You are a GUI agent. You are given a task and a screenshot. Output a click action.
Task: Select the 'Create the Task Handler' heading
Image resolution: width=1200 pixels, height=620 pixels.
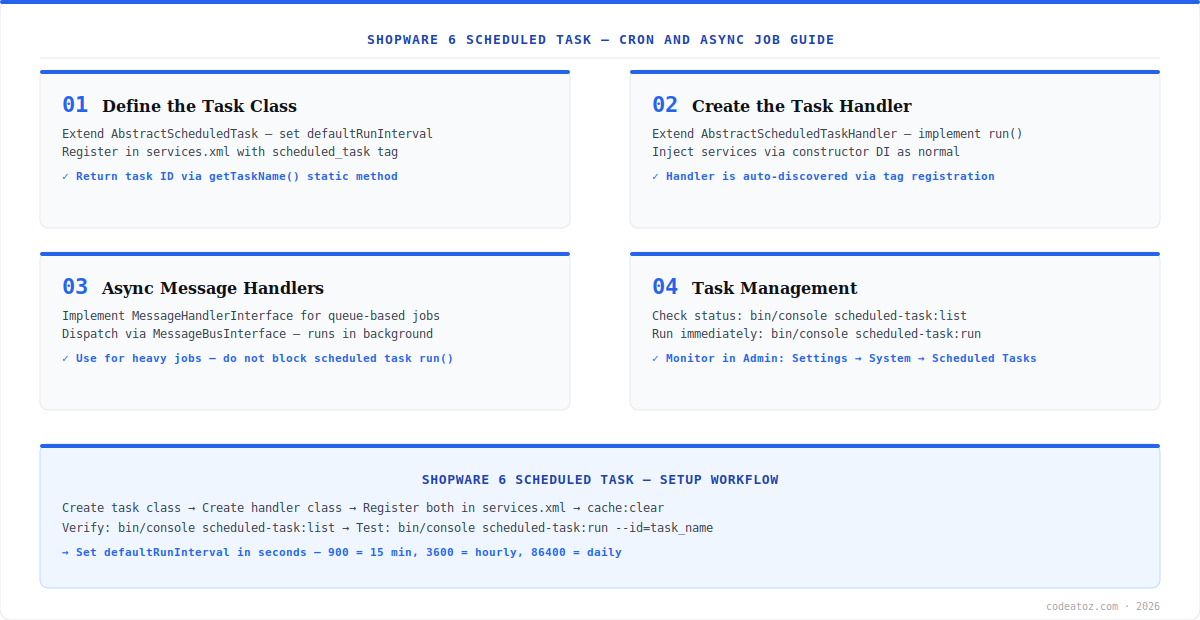[802, 106]
